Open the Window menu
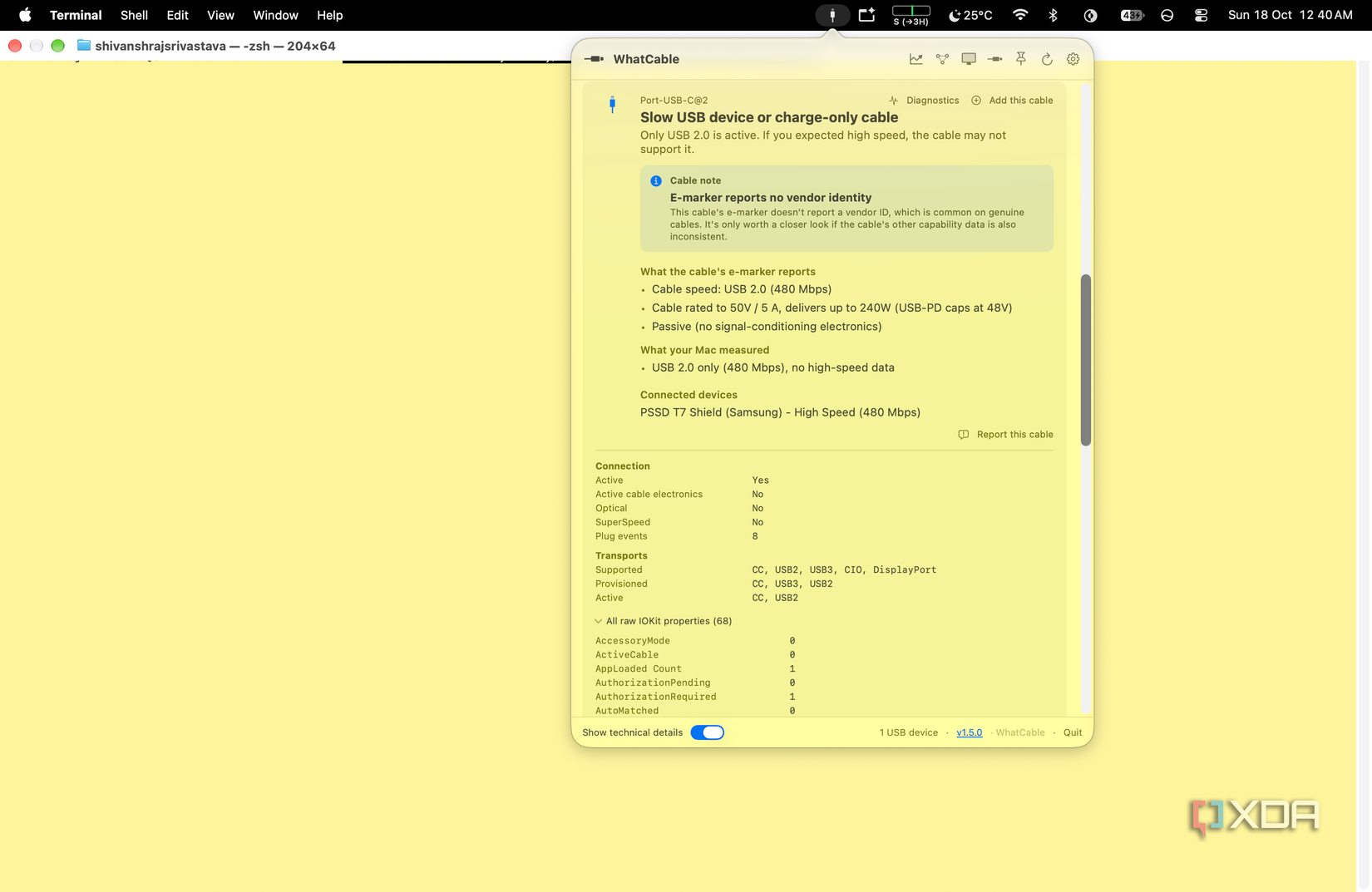1372x892 pixels. click(275, 15)
